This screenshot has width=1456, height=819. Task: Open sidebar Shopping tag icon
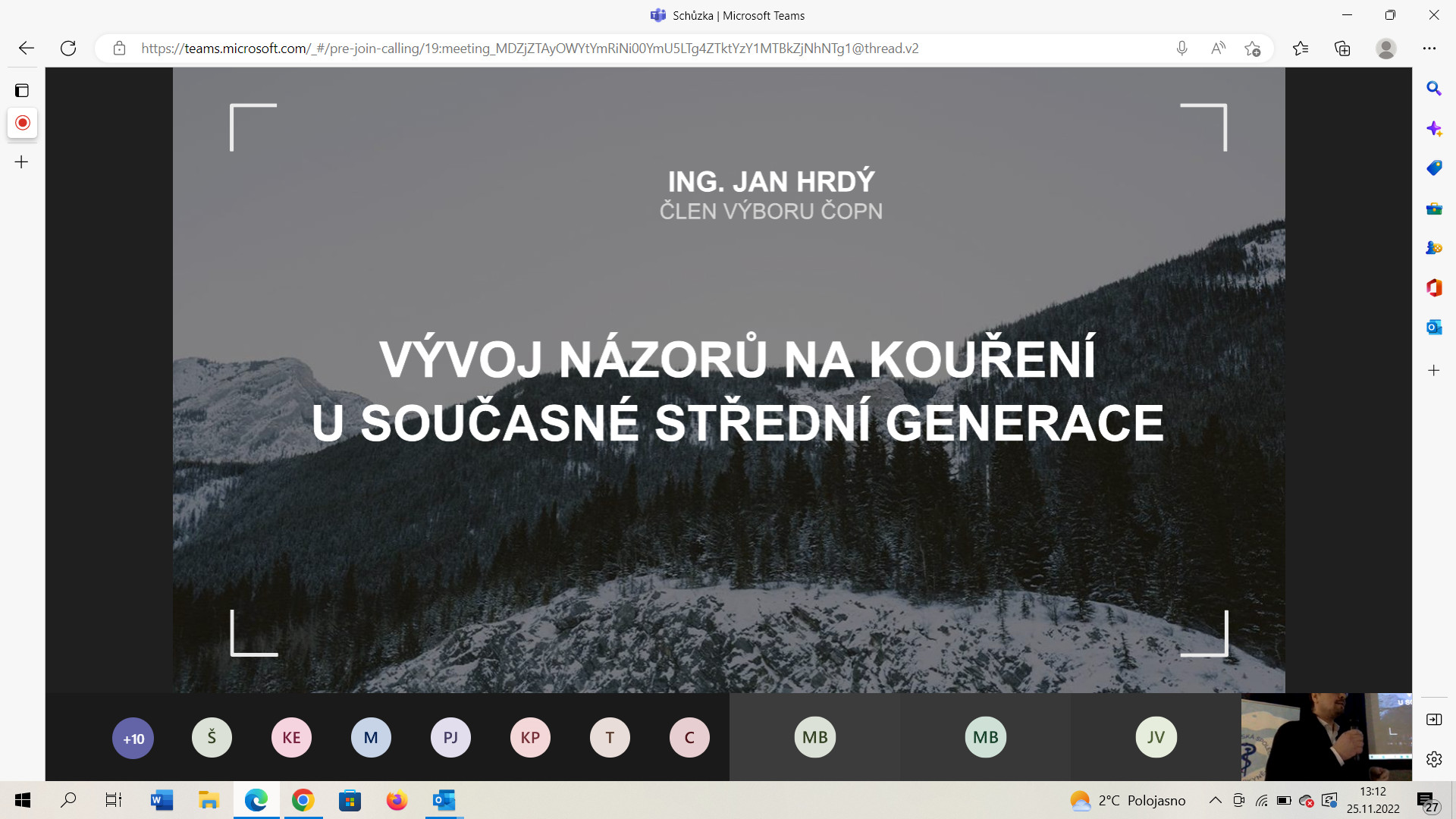[1434, 168]
